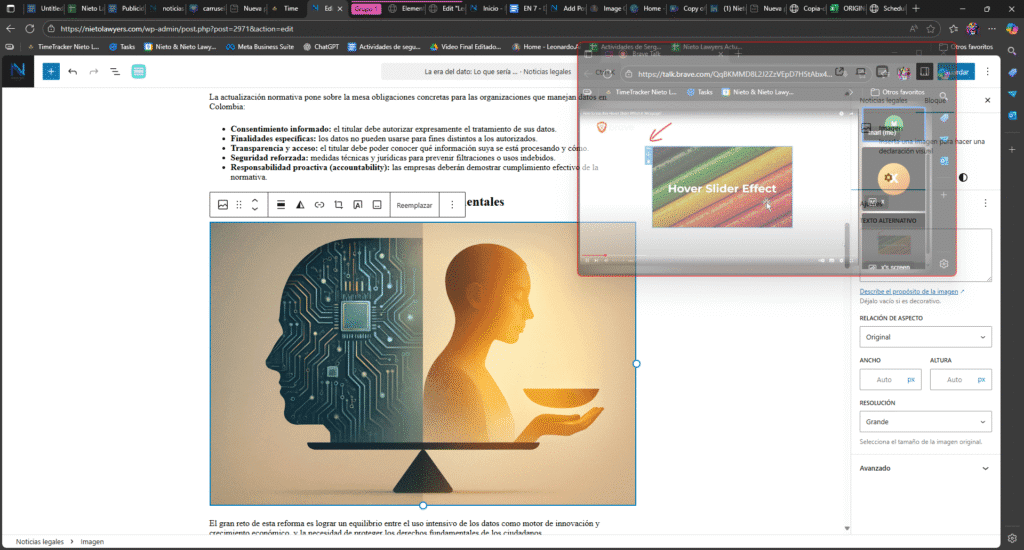Open the browser settings ellipsis menu
Screen dimensions: 1024x550
(x=992, y=29)
